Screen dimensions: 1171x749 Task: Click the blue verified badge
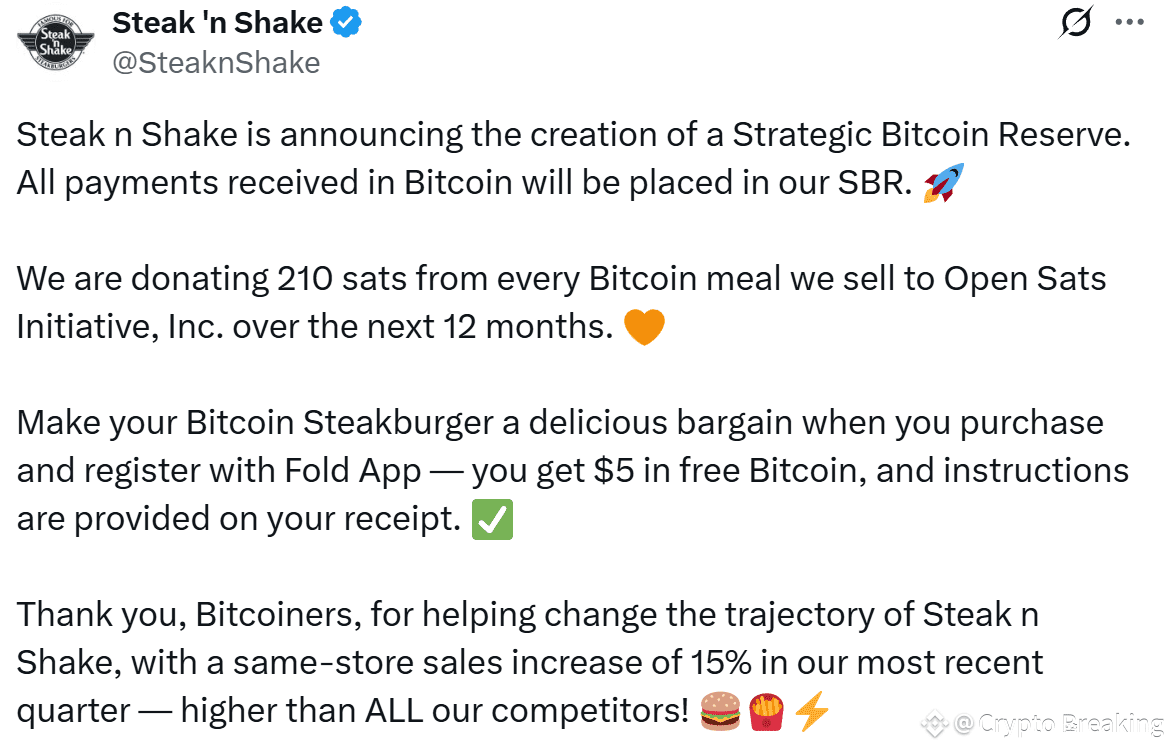[x=346, y=22]
